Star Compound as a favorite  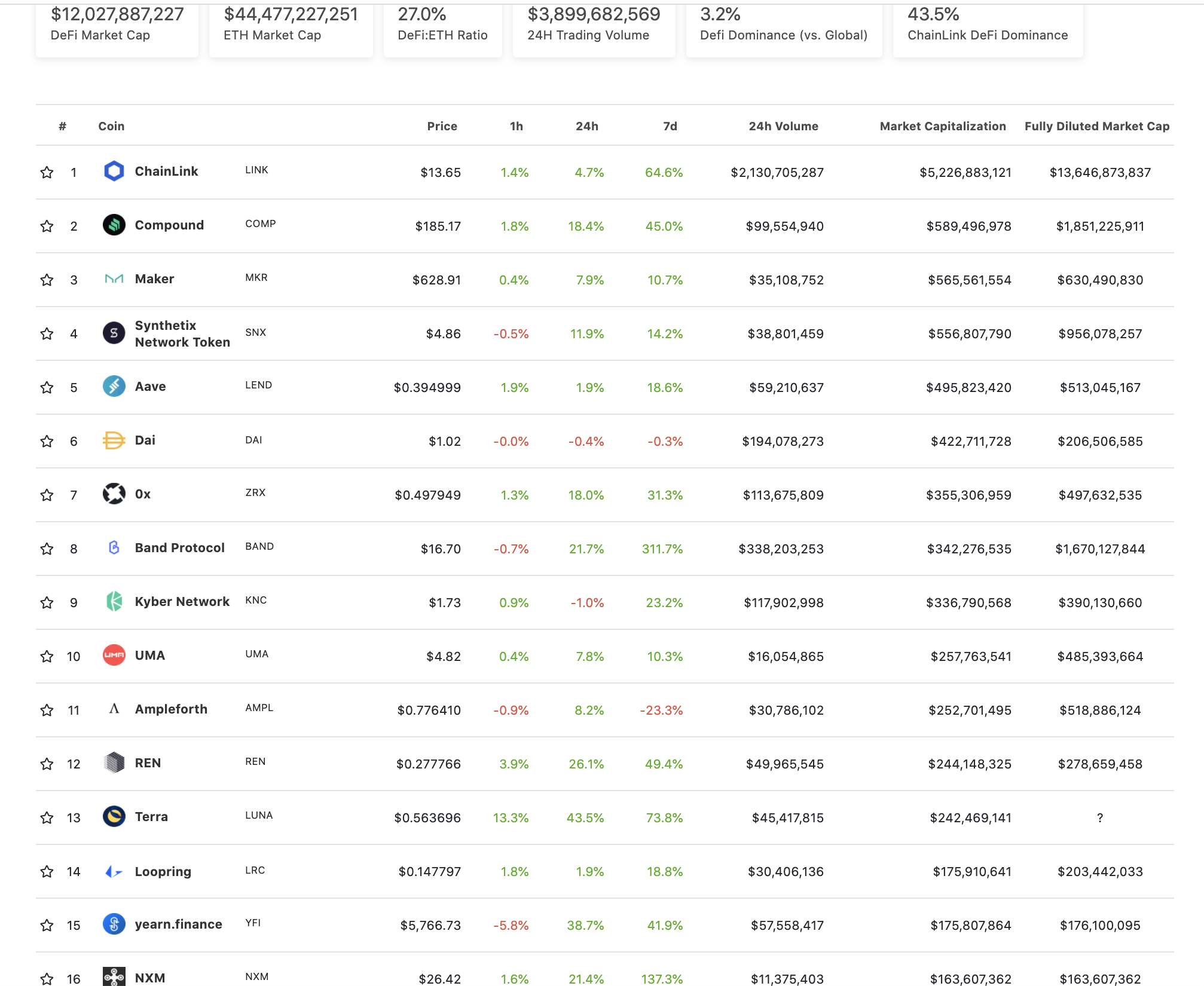pyautogui.click(x=47, y=226)
